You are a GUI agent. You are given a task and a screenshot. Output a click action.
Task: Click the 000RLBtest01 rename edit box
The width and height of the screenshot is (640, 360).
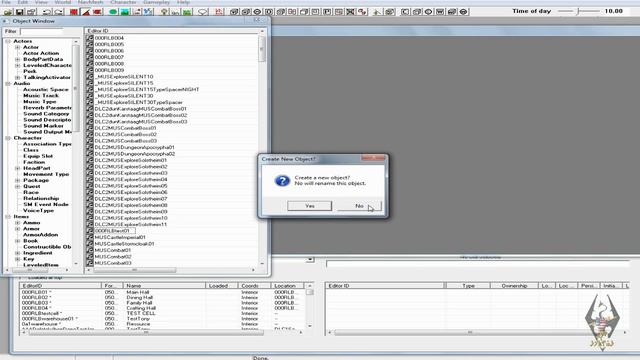pos(115,231)
